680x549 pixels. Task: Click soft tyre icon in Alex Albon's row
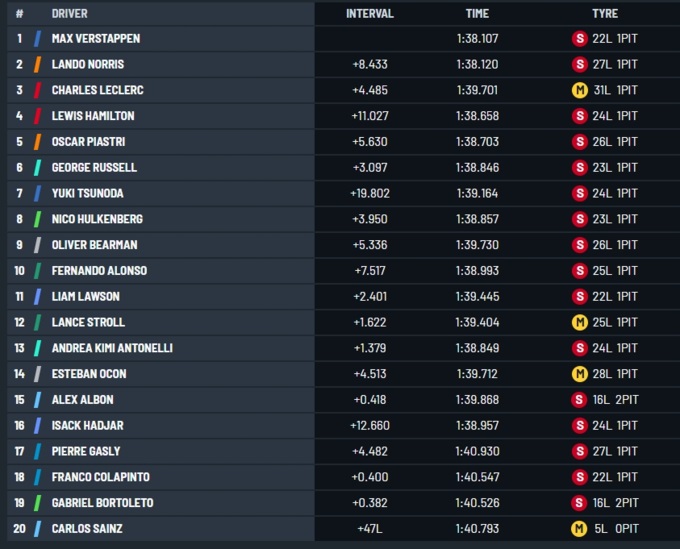[x=579, y=400]
